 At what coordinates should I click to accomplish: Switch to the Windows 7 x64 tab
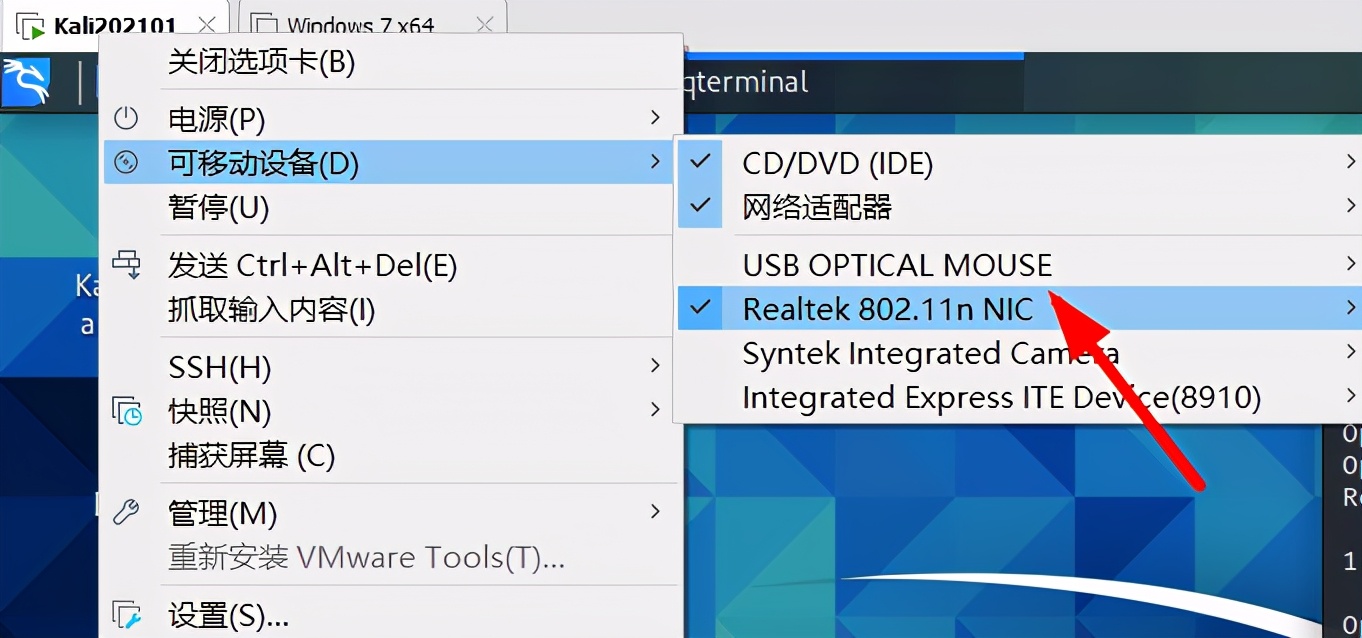[x=360, y=26]
